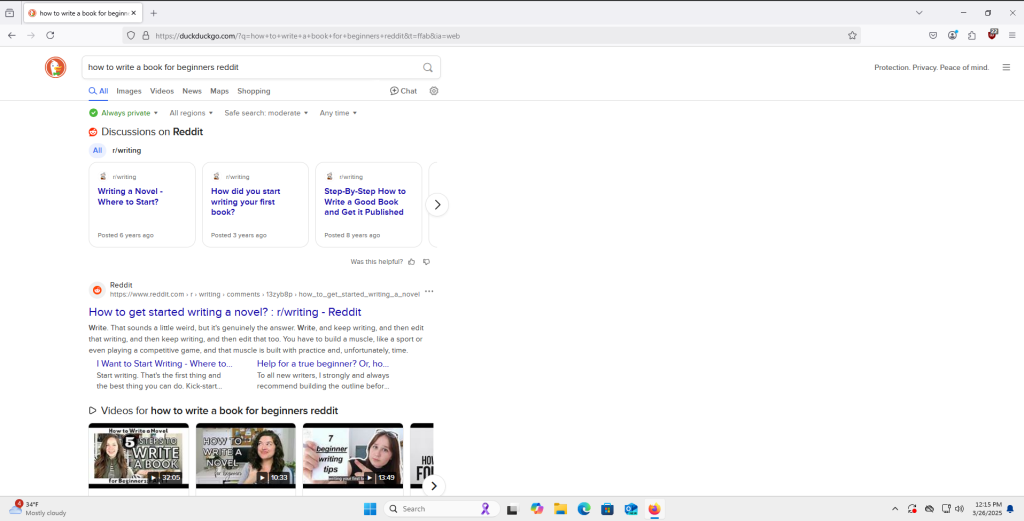Open the All regions dropdown
The width and height of the screenshot is (1024, 521).
click(x=191, y=113)
